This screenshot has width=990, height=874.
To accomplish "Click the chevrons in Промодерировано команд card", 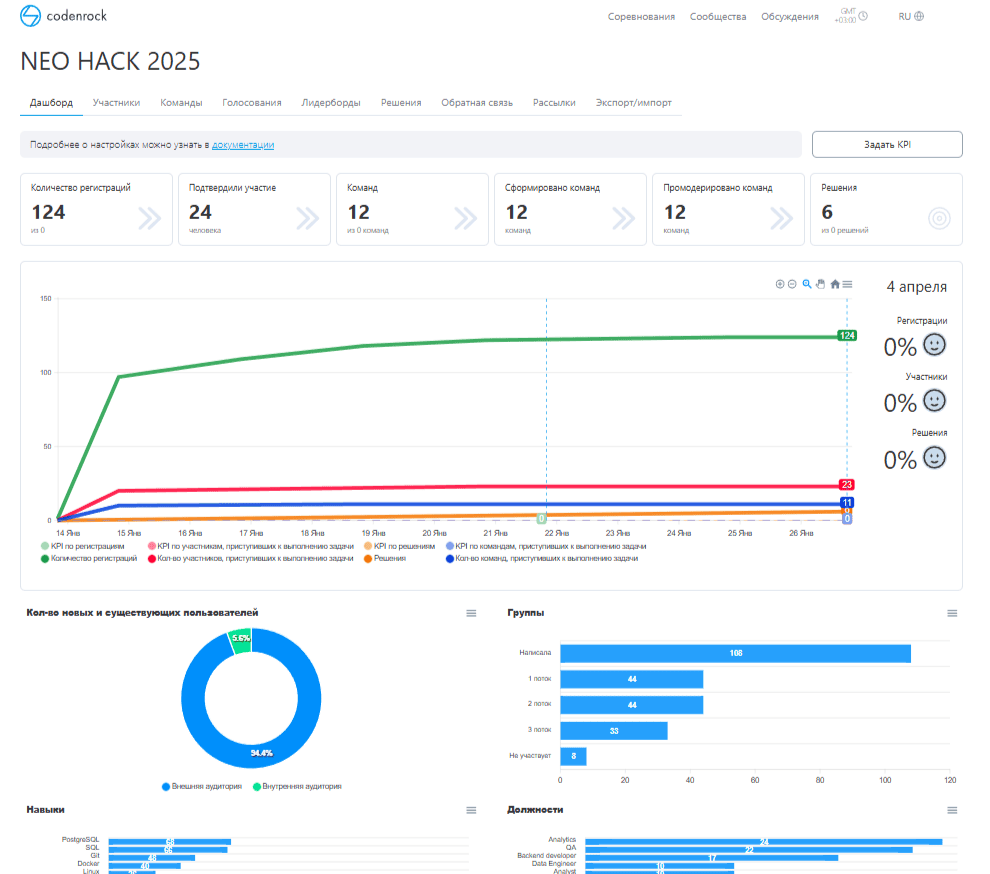I will pyautogui.click(x=782, y=218).
